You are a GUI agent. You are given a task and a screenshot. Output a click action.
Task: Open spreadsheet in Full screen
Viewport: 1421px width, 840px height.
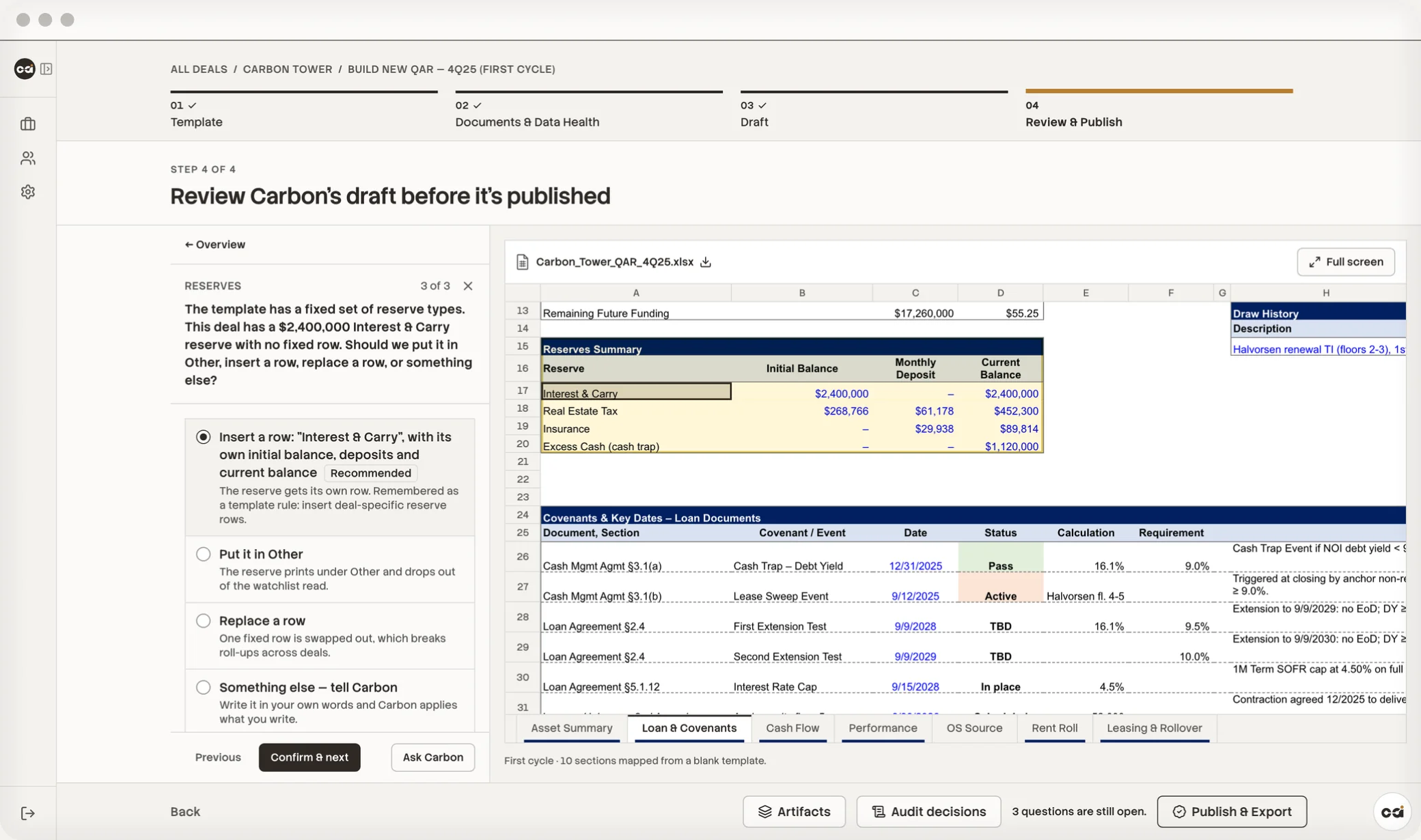pyautogui.click(x=1346, y=262)
